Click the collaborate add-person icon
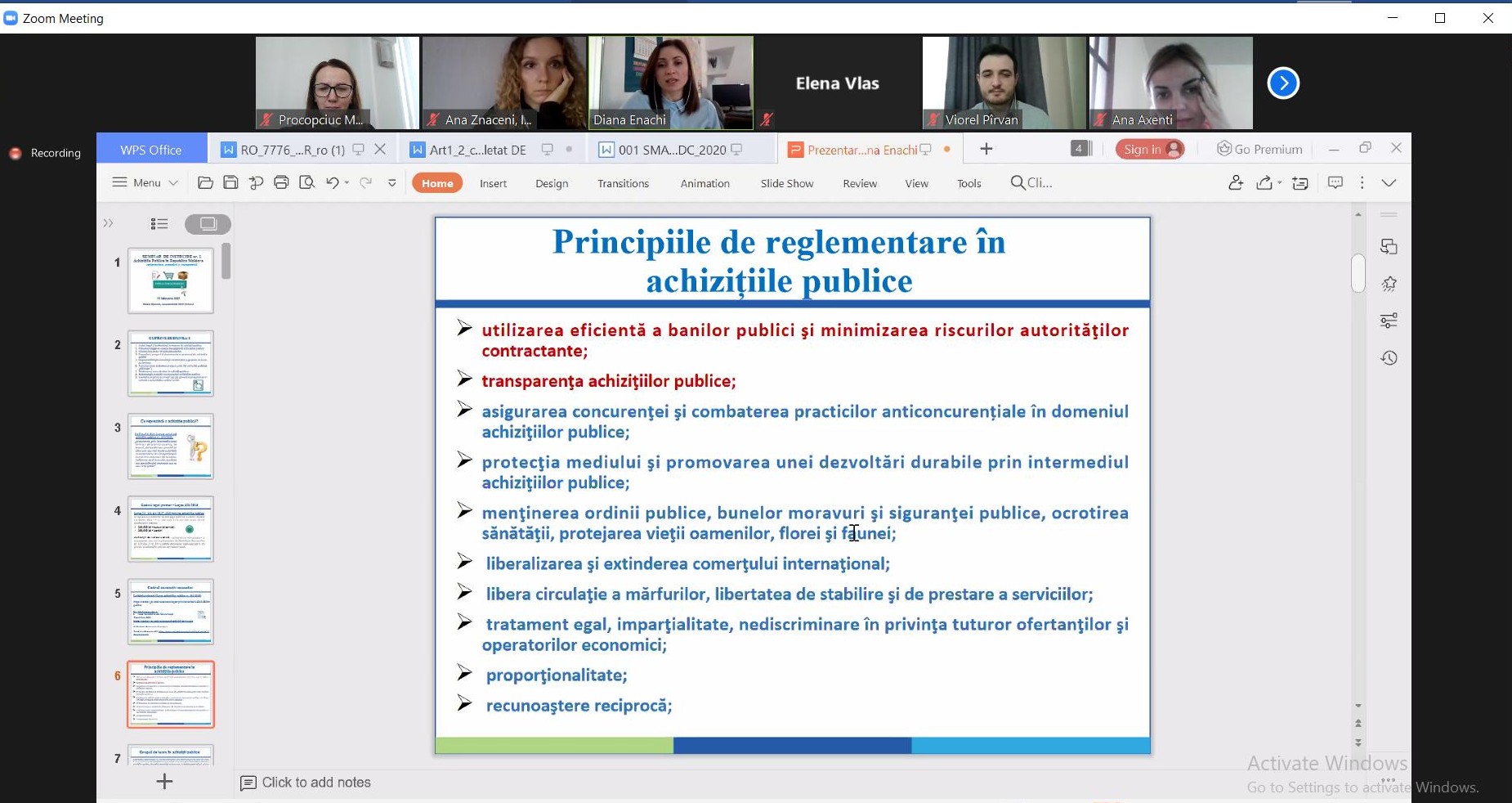1512x803 pixels. click(x=1236, y=182)
